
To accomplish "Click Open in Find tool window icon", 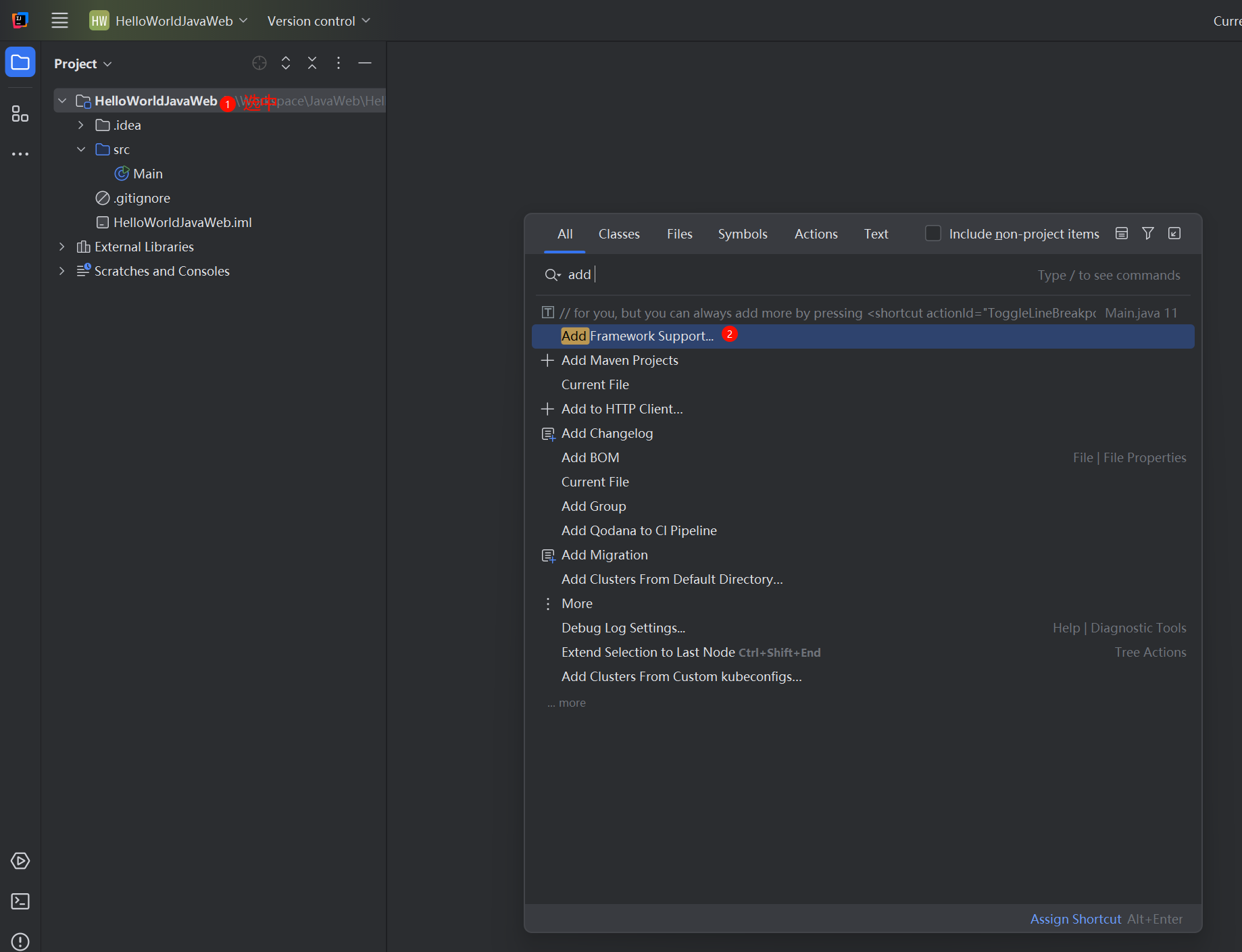I will click(x=1174, y=233).
